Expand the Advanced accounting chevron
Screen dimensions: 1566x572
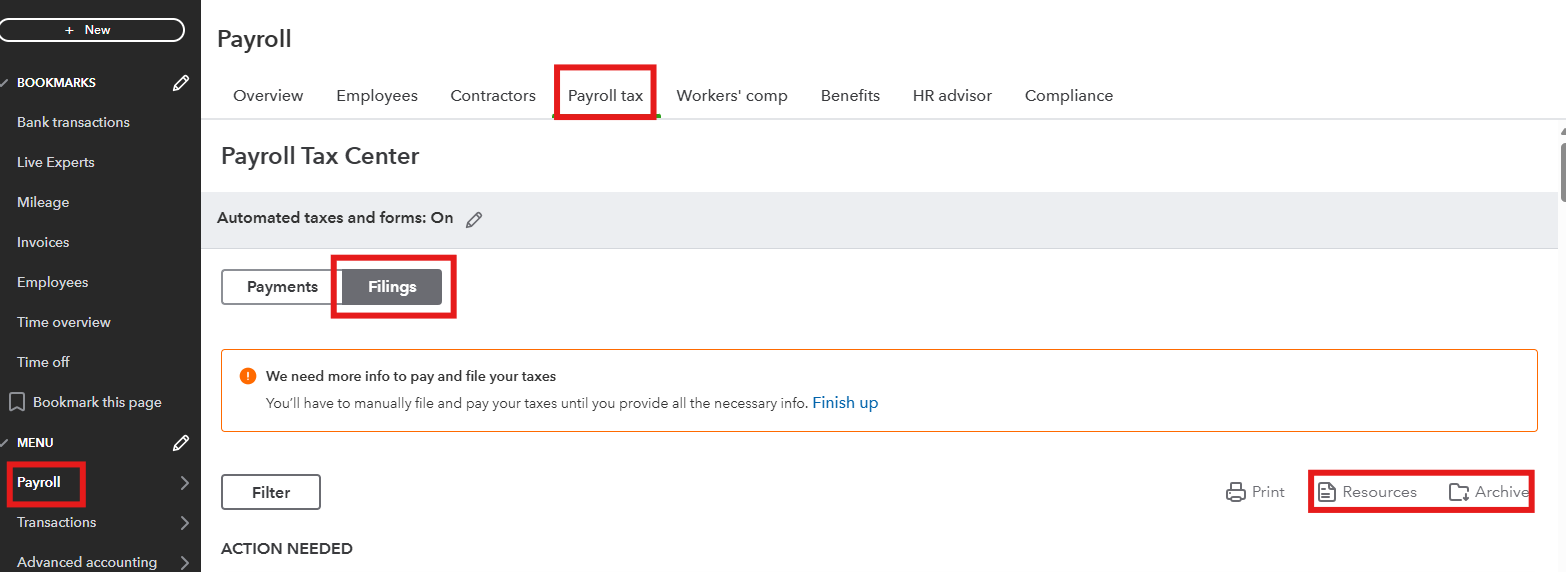pos(184,563)
